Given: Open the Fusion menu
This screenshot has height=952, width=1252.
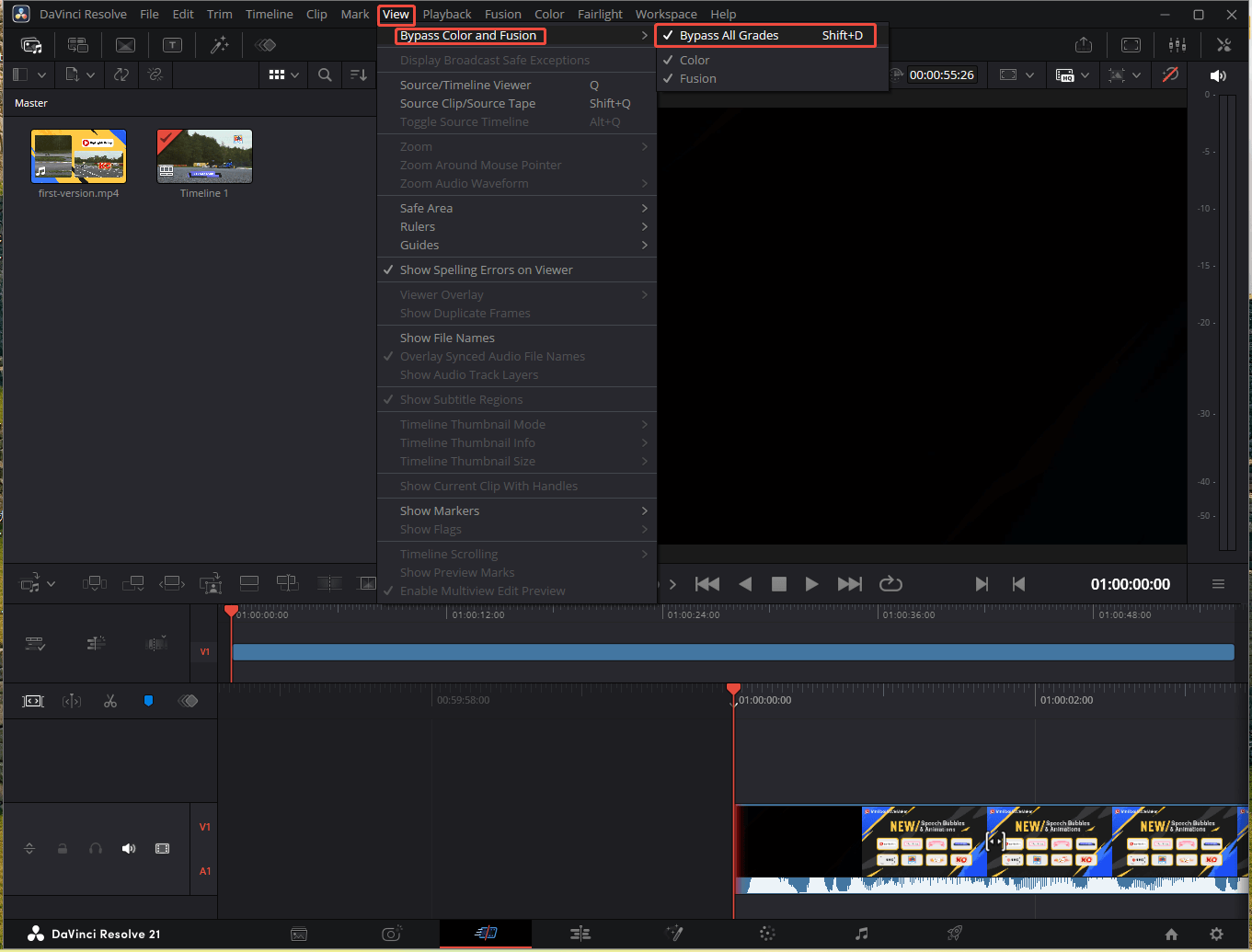Looking at the screenshot, I should click(x=503, y=15).
